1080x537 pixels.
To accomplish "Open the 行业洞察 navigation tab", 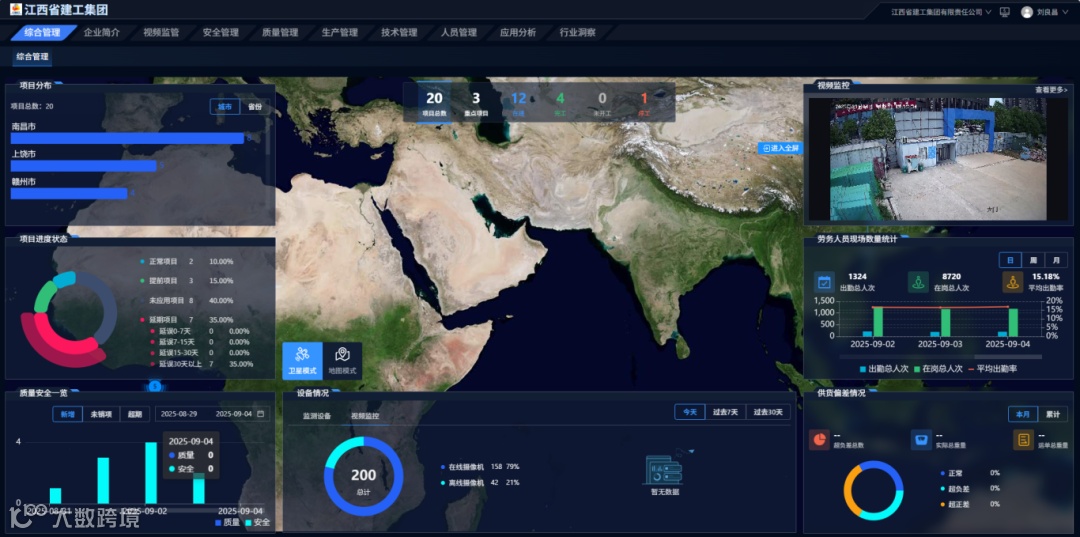I will 577,32.
